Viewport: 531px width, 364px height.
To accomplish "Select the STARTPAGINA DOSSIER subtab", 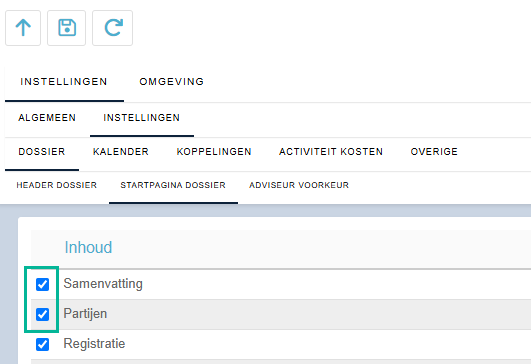I will pos(173,185).
